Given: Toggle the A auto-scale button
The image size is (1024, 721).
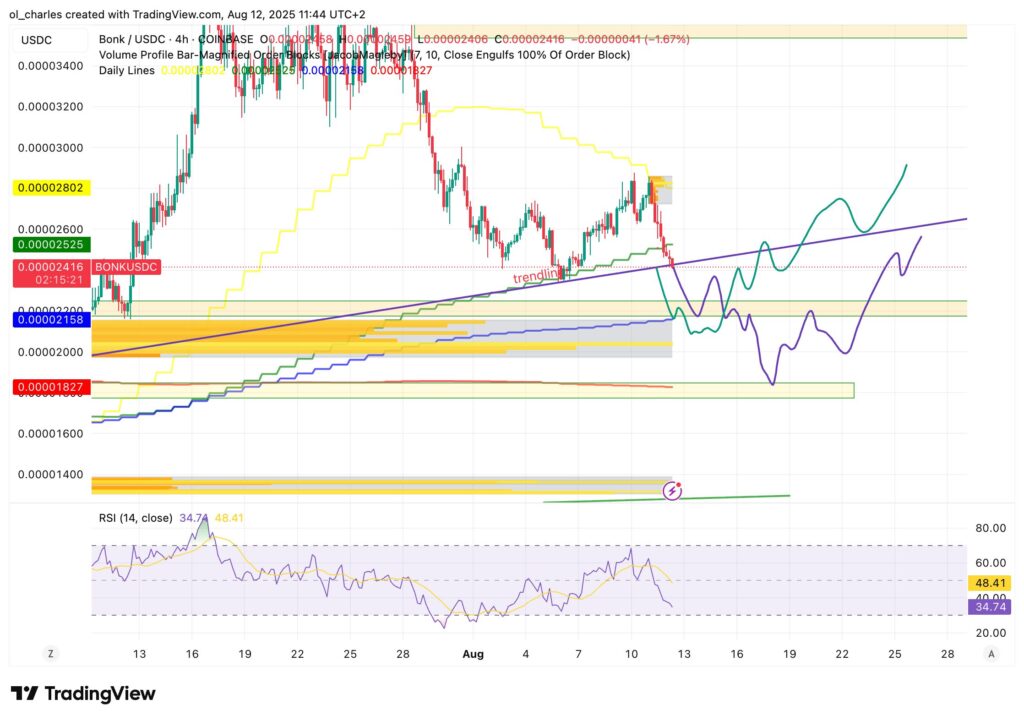Looking at the screenshot, I should point(990,653).
